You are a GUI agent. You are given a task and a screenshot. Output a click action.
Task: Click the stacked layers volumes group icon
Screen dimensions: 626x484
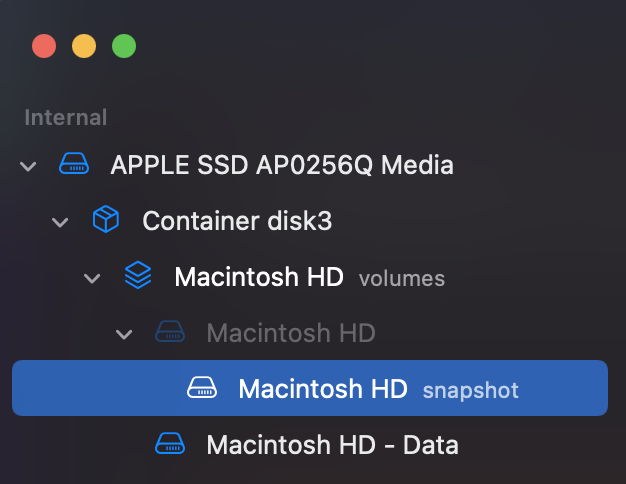point(138,276)
